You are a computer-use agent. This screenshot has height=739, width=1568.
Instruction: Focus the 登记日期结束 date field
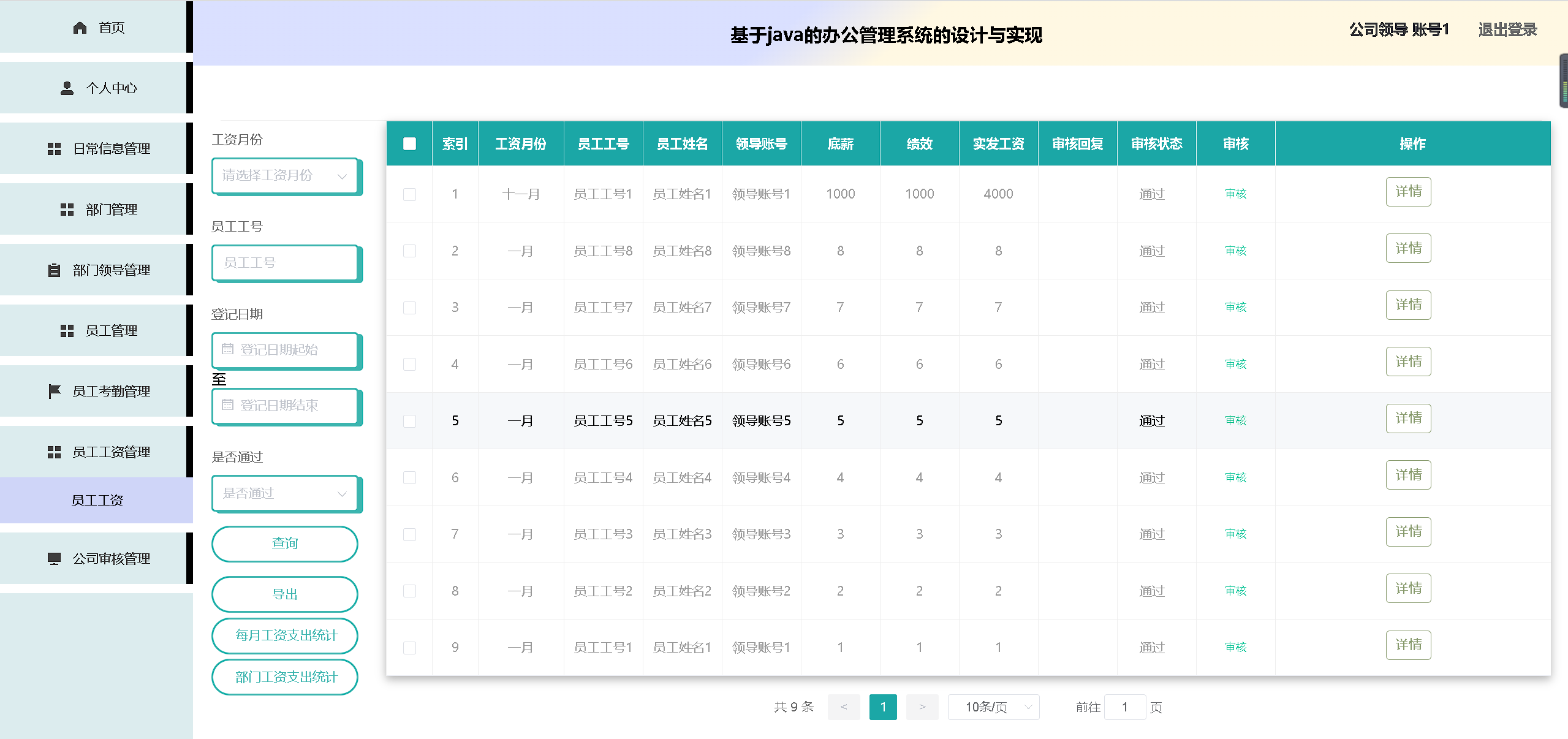[x=285, y=406]
